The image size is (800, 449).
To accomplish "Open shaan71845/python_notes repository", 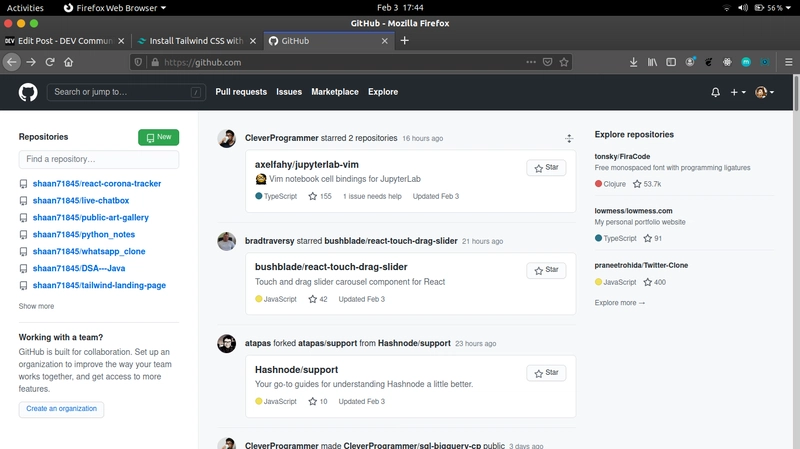I will pos(84,235).
